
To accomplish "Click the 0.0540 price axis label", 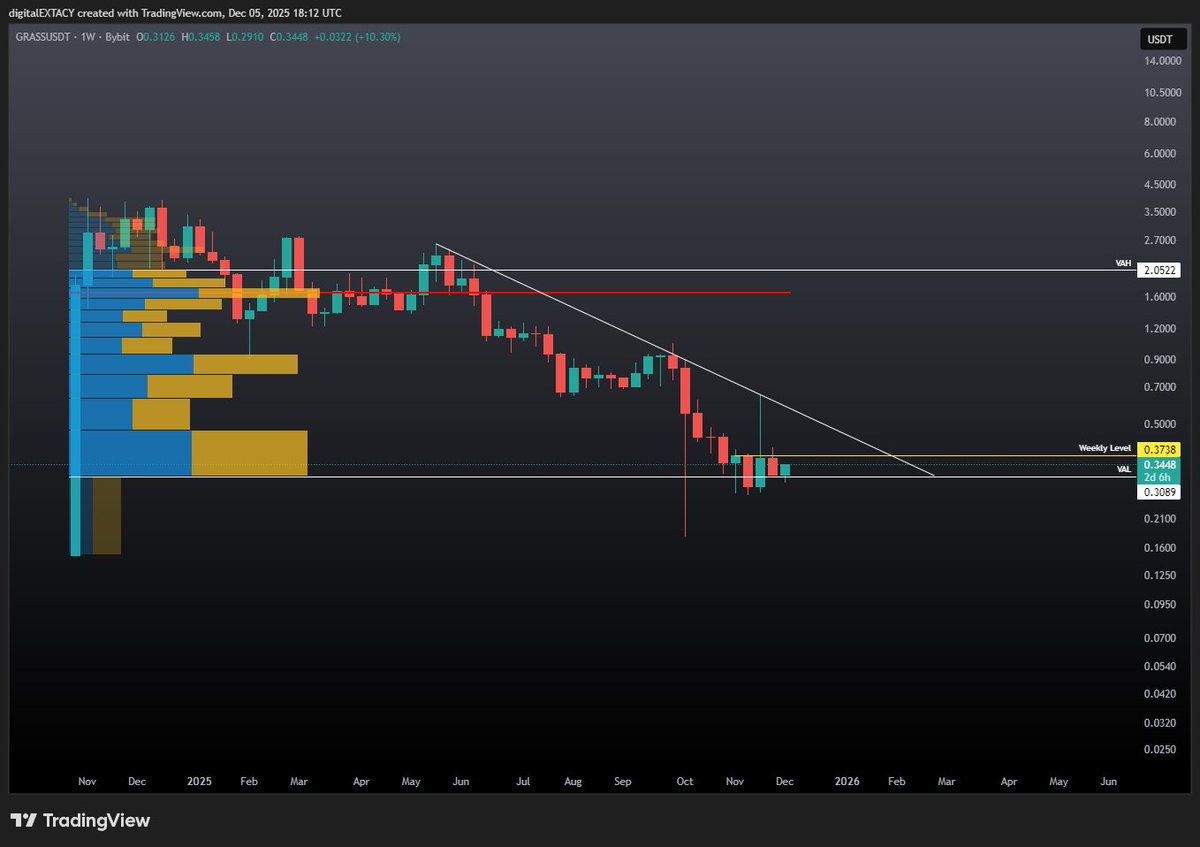I will pos(1162,665).
